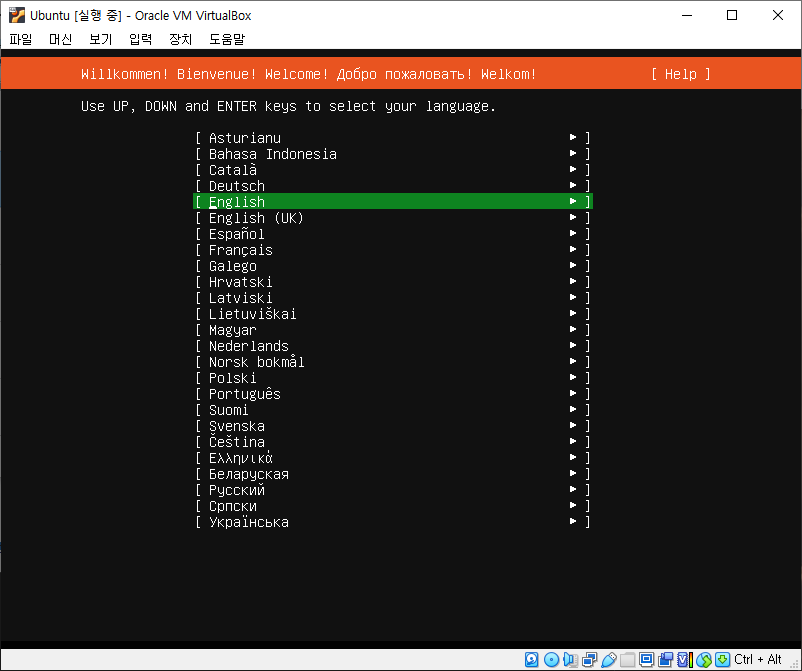Click the arrow at the end of Català
This screenshot has height=671, width=802.
pyautogui.click(x=573, y=169)
